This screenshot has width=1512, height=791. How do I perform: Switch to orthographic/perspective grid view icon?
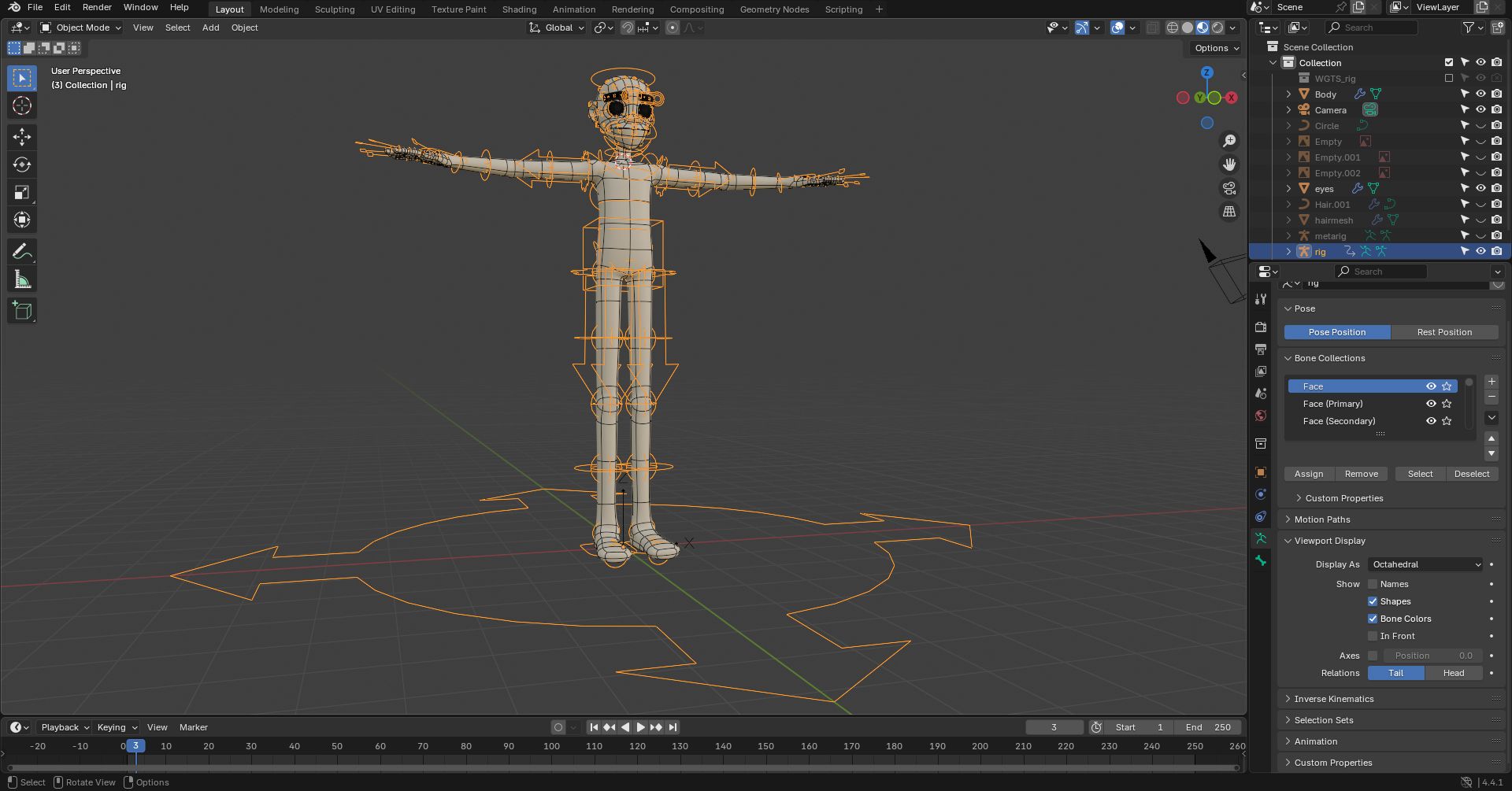tap(1228, 212)
